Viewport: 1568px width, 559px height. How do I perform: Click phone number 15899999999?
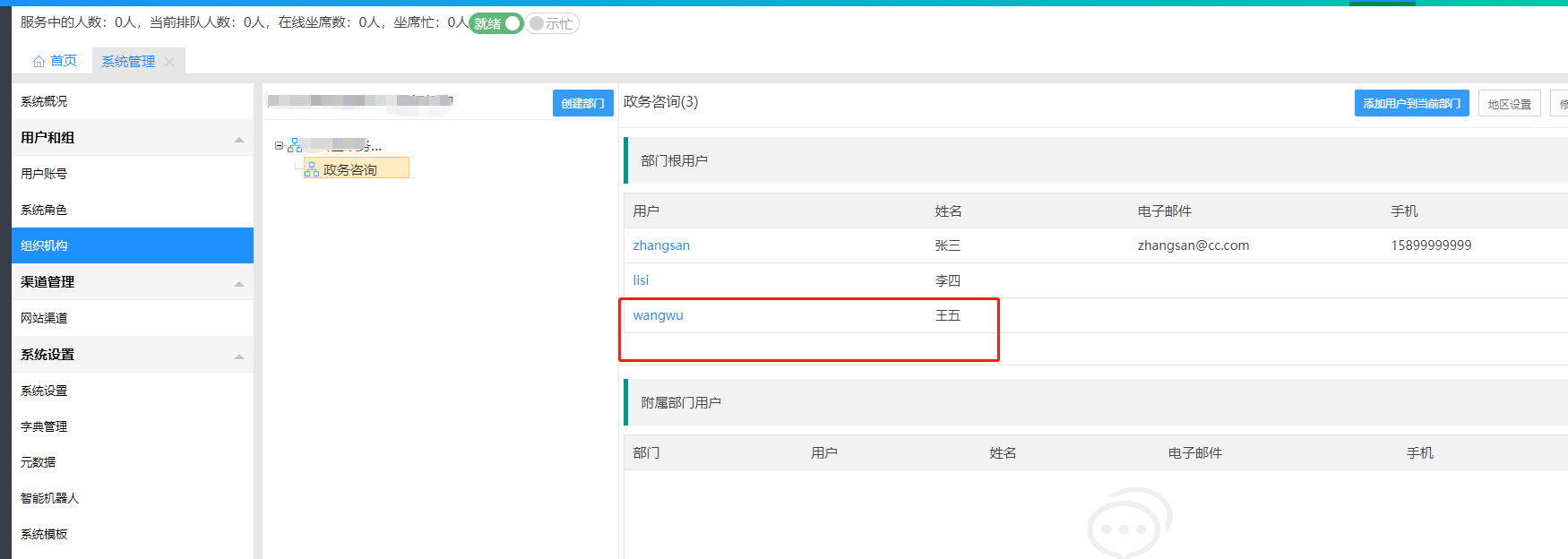tap(1431, 245)
